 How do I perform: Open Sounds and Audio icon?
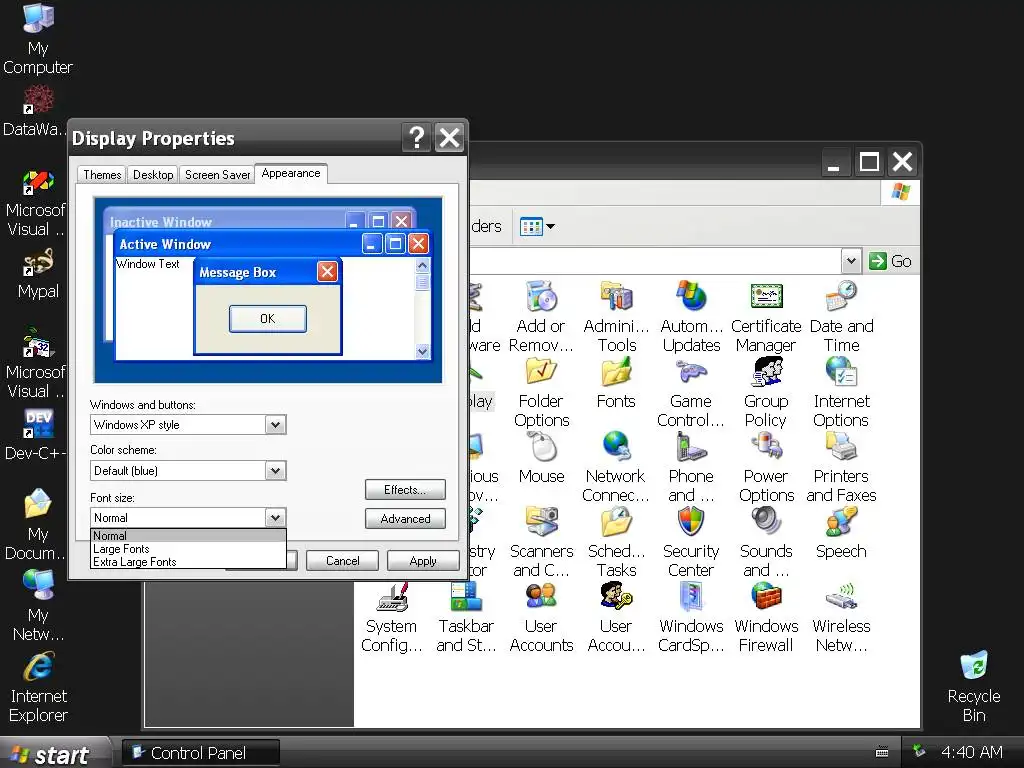point(766,543)
